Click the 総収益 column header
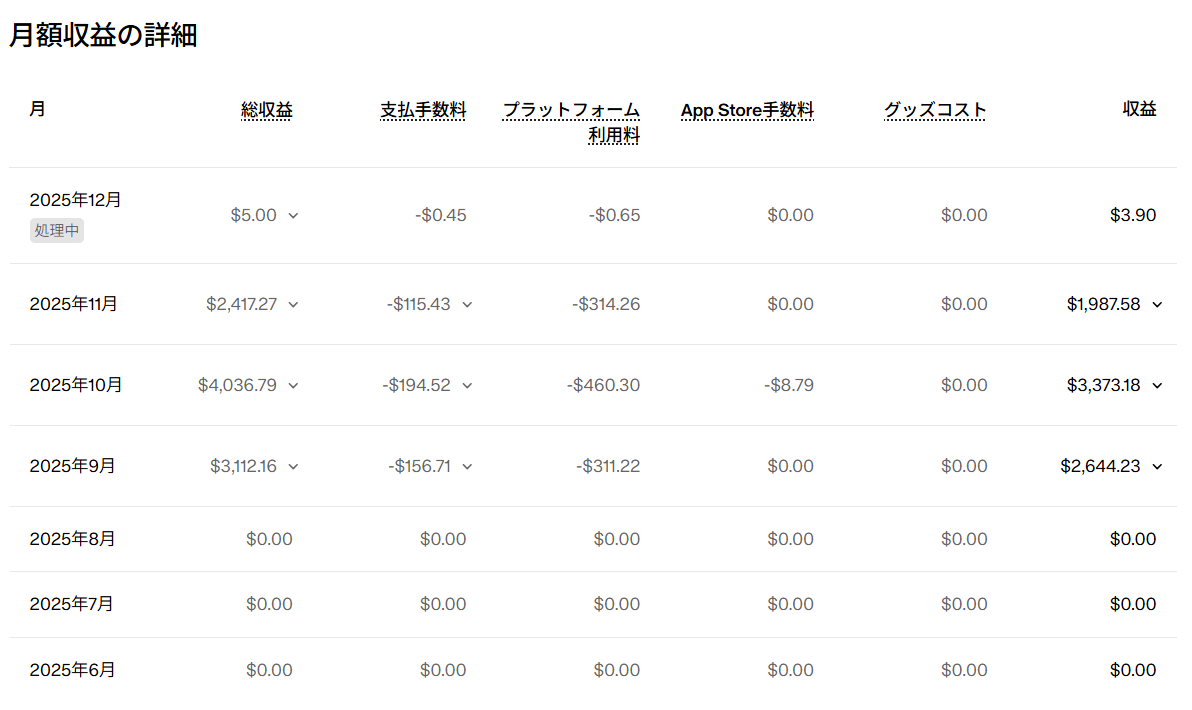The height and width of the screenshot is (710, 1192). 267,110
